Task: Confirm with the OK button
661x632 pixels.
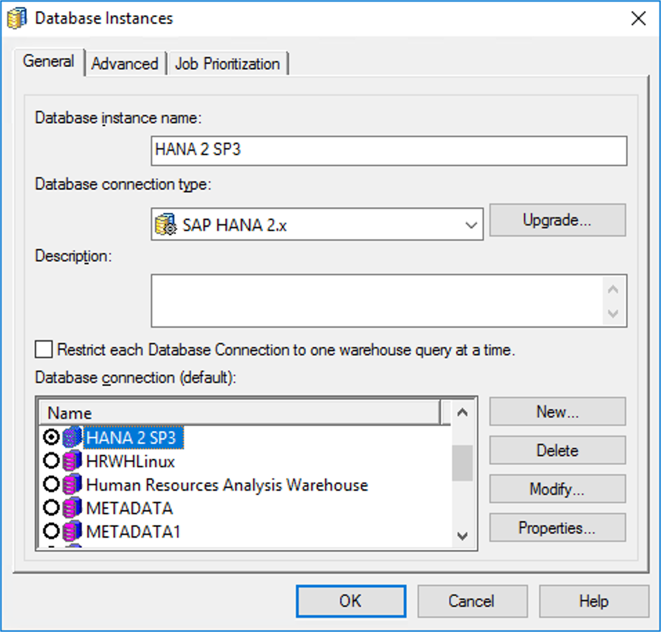Action: click(351, 601)
